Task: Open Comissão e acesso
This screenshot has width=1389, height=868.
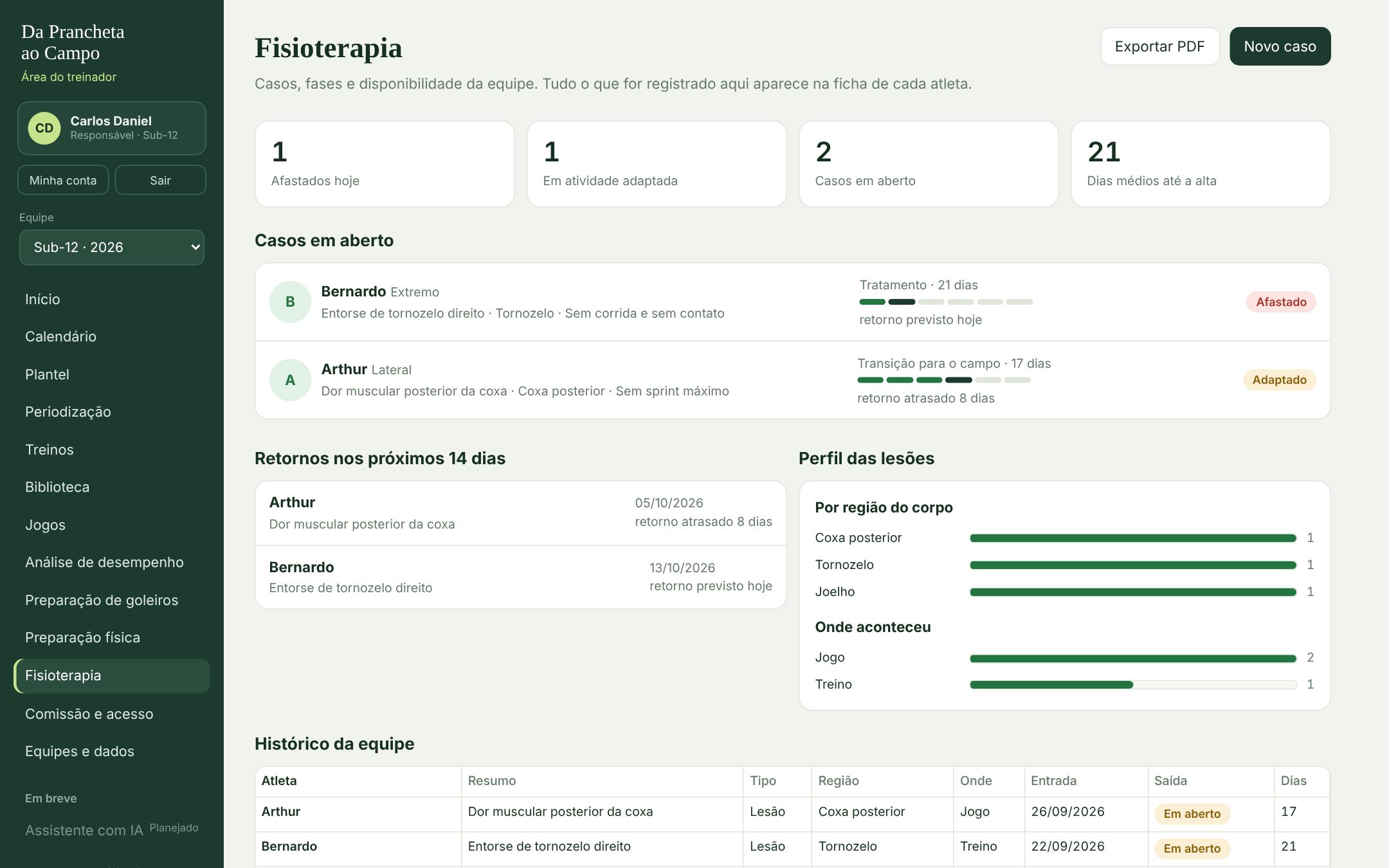Action: click(112, 714)
